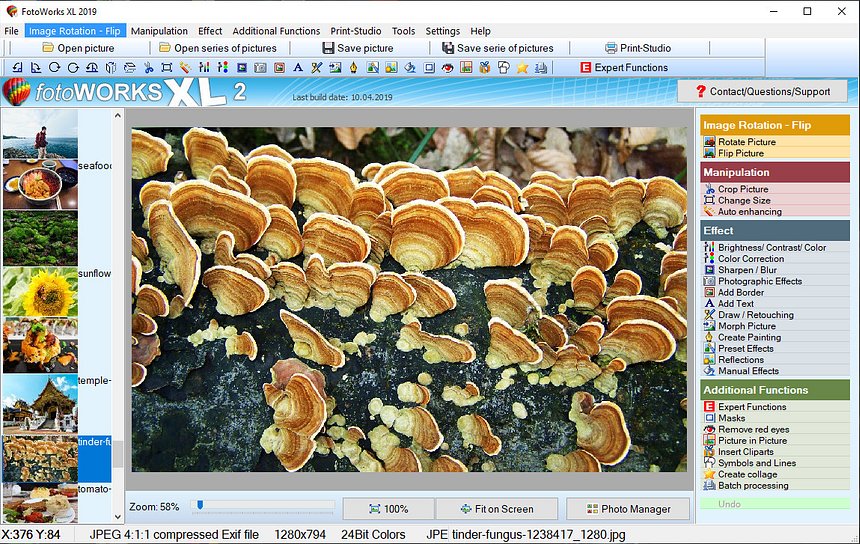This screenshot has width=860, height=544.
Task: Click the zoom slider handle
Action: pyautogui.click(x=200, y=505)
